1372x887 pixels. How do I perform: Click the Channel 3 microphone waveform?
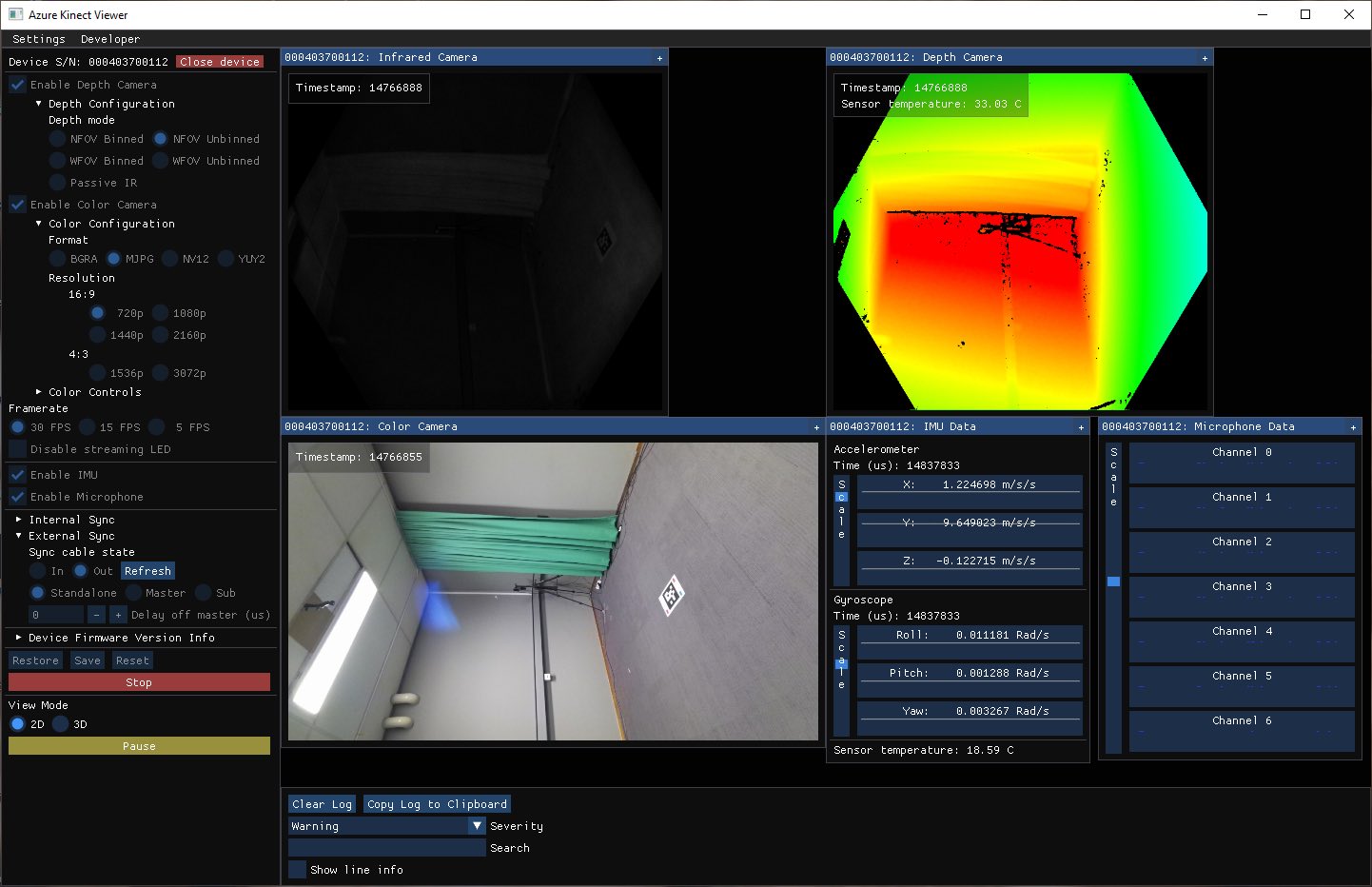pyautogui.click(x=1242, y=597)
